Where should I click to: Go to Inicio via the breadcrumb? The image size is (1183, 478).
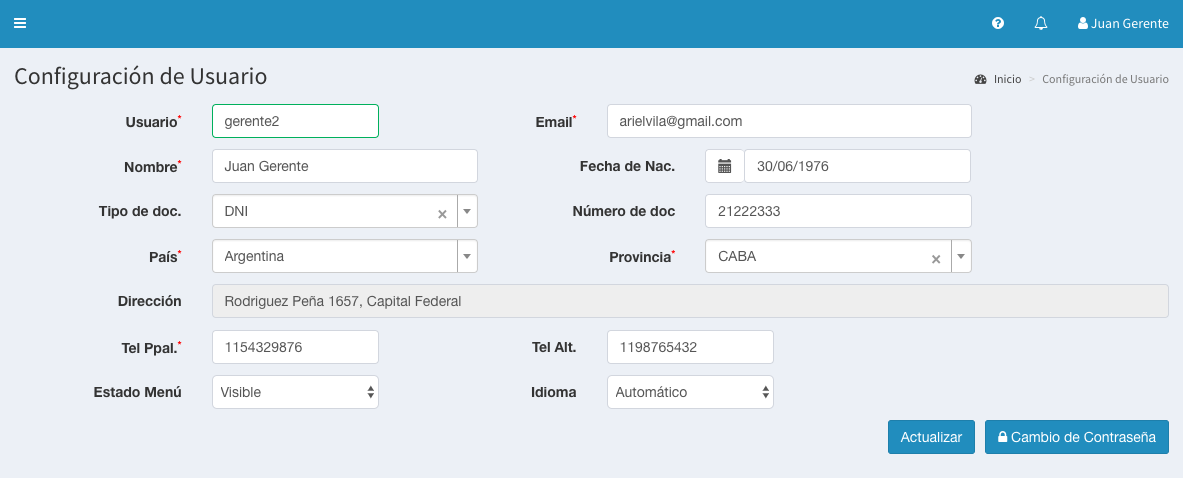1007,79
